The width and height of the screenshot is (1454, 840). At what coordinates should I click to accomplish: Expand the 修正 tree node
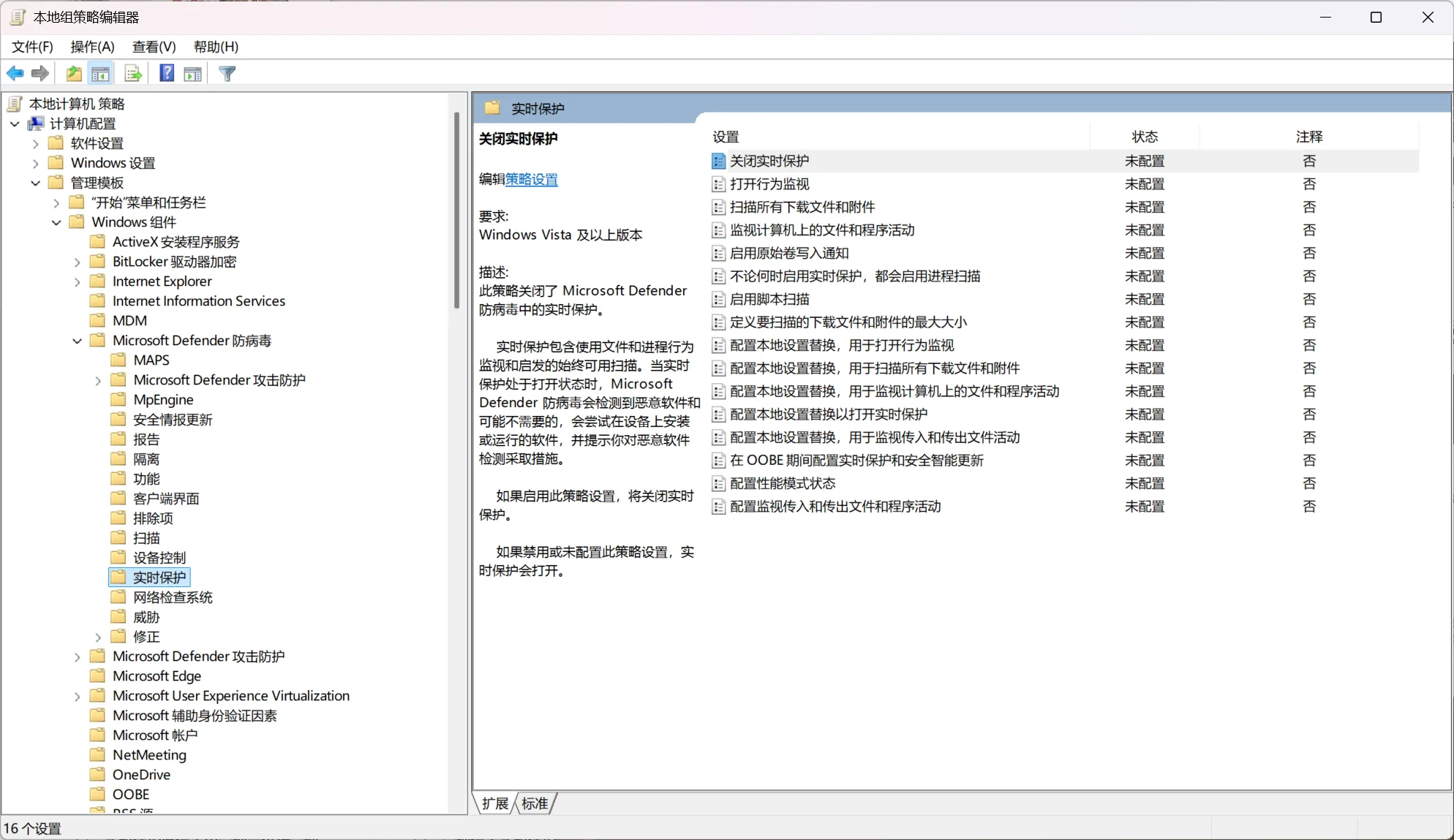[x=98, y=637]
